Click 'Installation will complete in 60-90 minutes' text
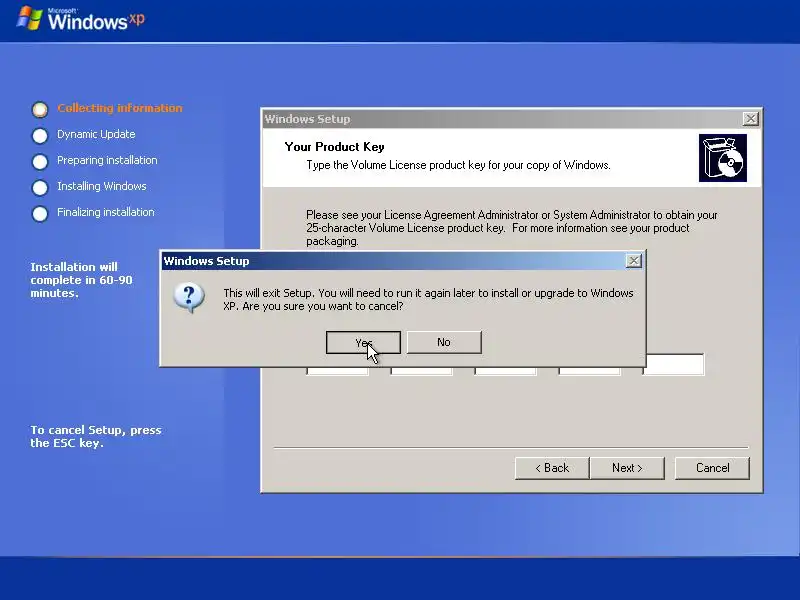Image resolution: width=800 pixels, height=600 pixels. 81,280
